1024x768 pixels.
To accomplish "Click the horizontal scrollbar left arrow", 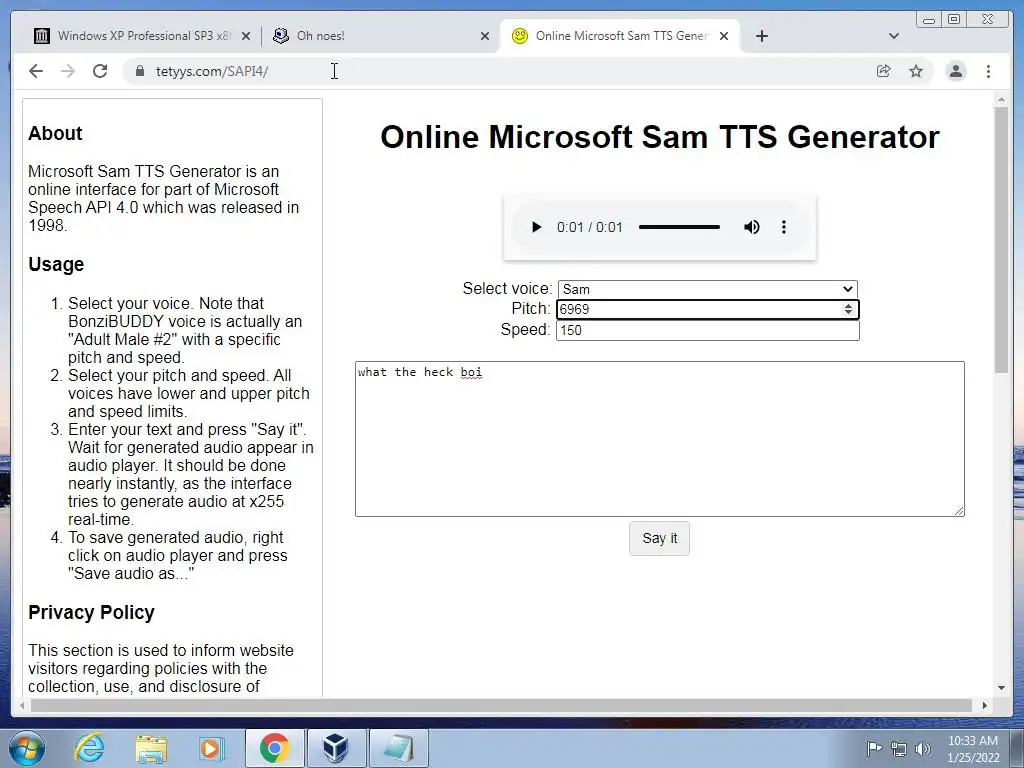I will click(22, 705).
